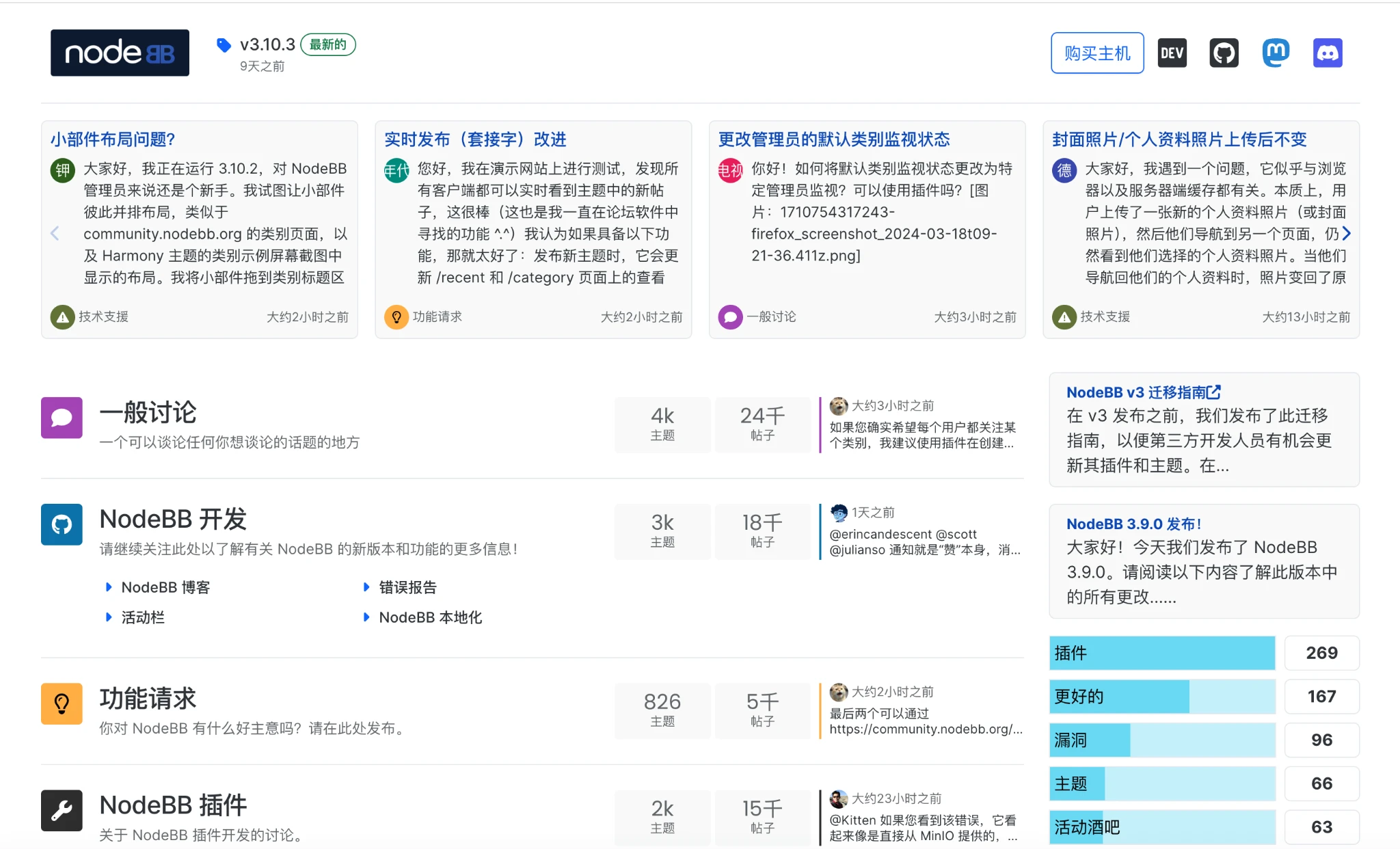Screen dimensions: 1400x849
Task: Click the blue NodeBB 开发 GitHub icon
Action: point(62,524)
